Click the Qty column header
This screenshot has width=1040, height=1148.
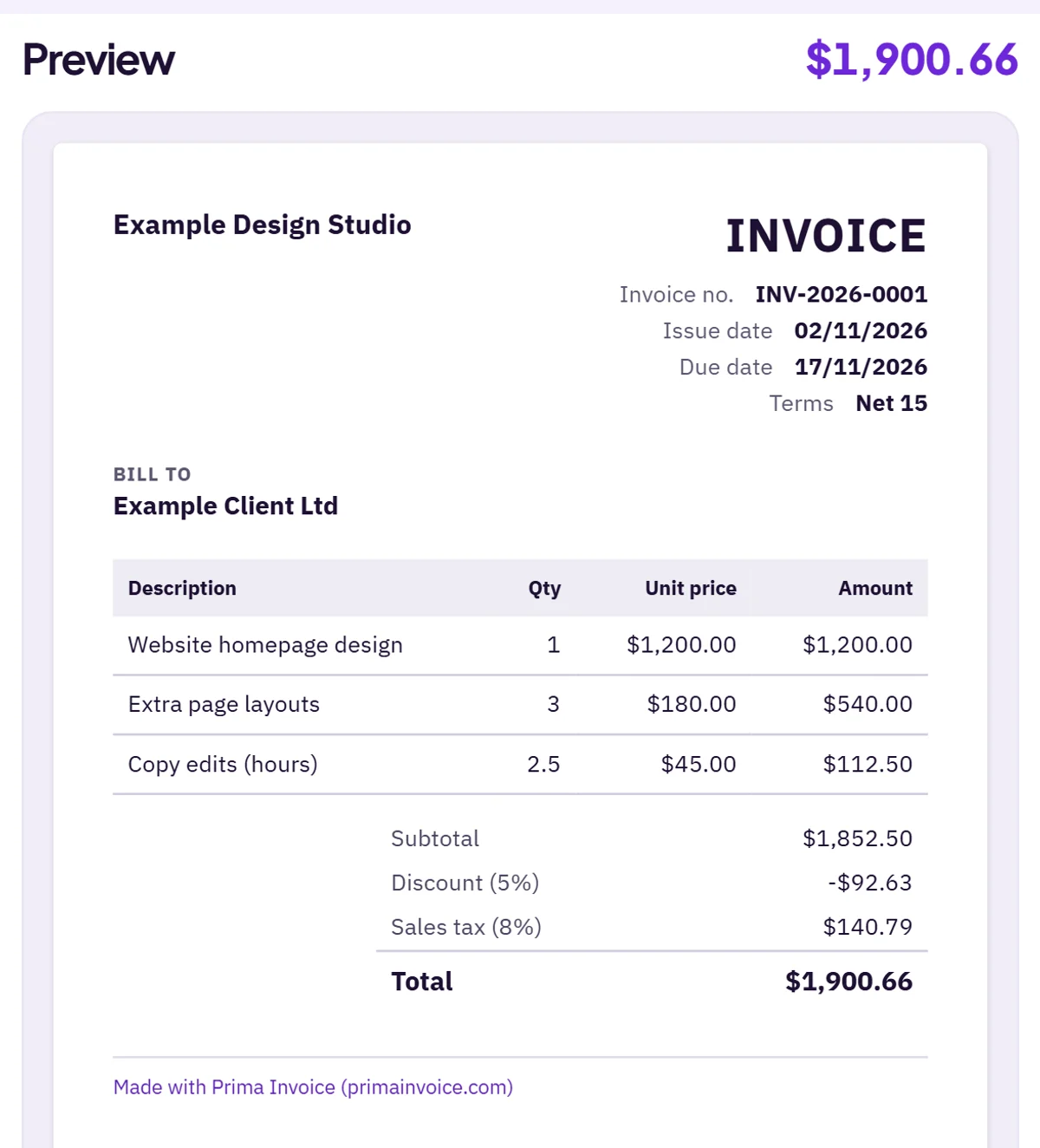point(544,588)
